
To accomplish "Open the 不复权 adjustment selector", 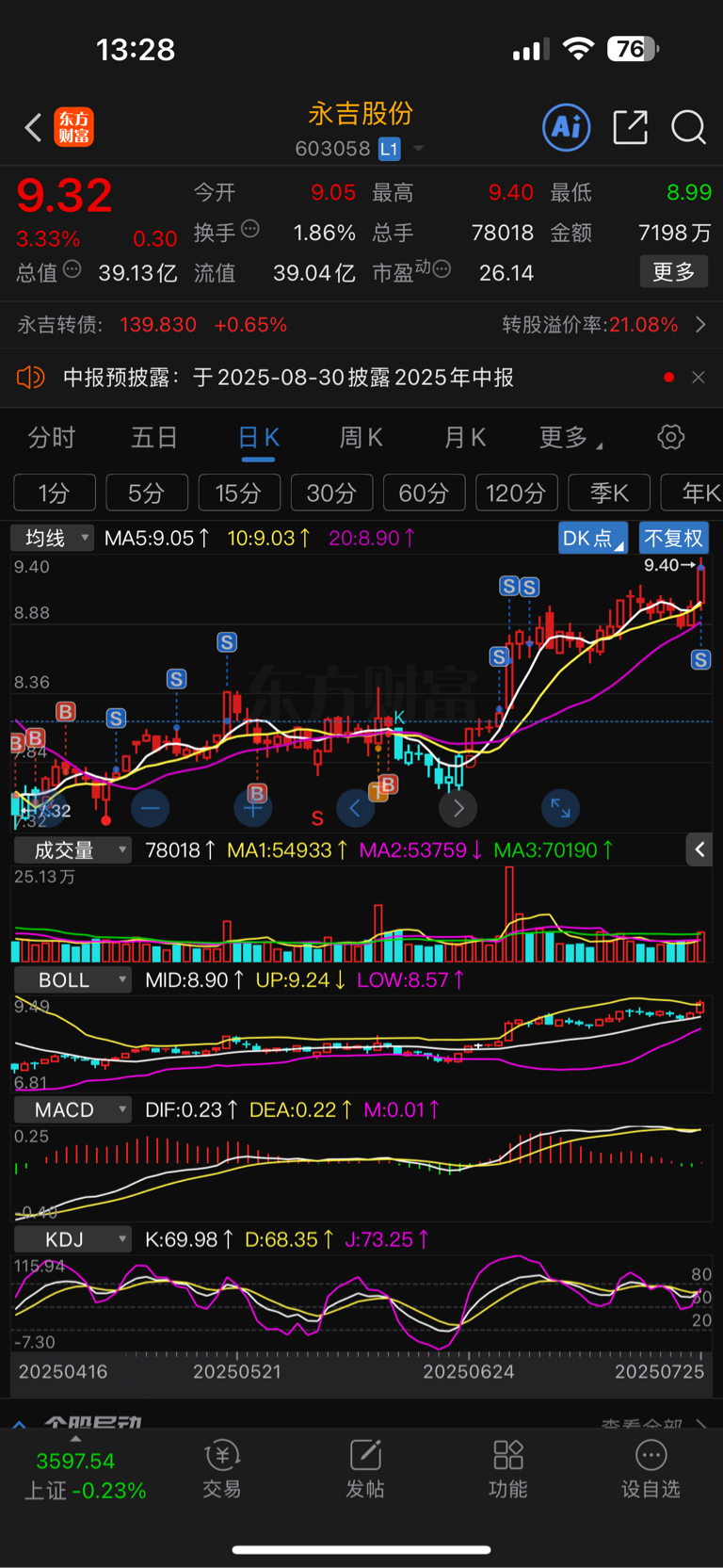I will 673,539.
